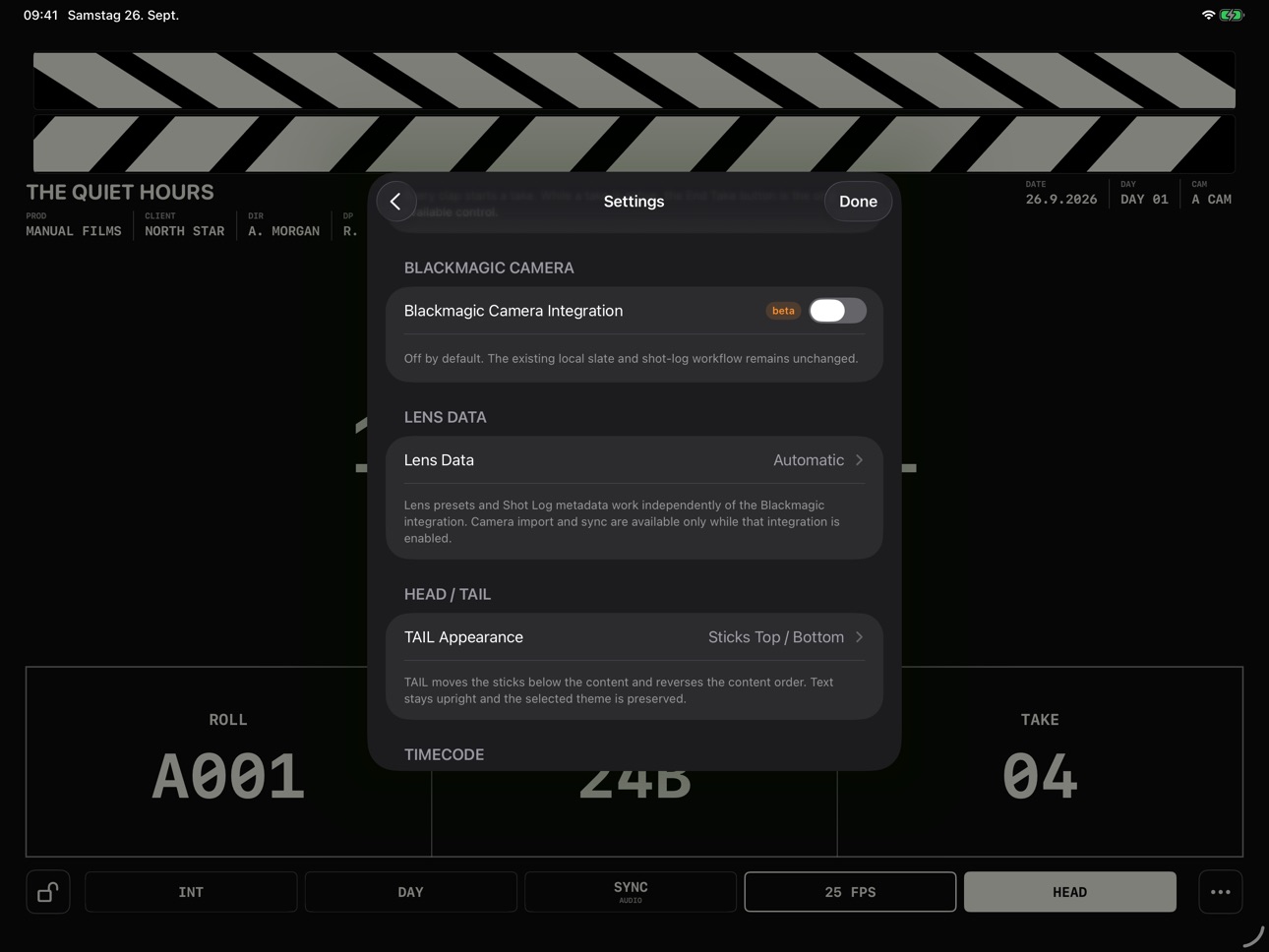Tap the TAKE 04 field
Screen dimensions: 1269x952
[x=1040, y=762]
